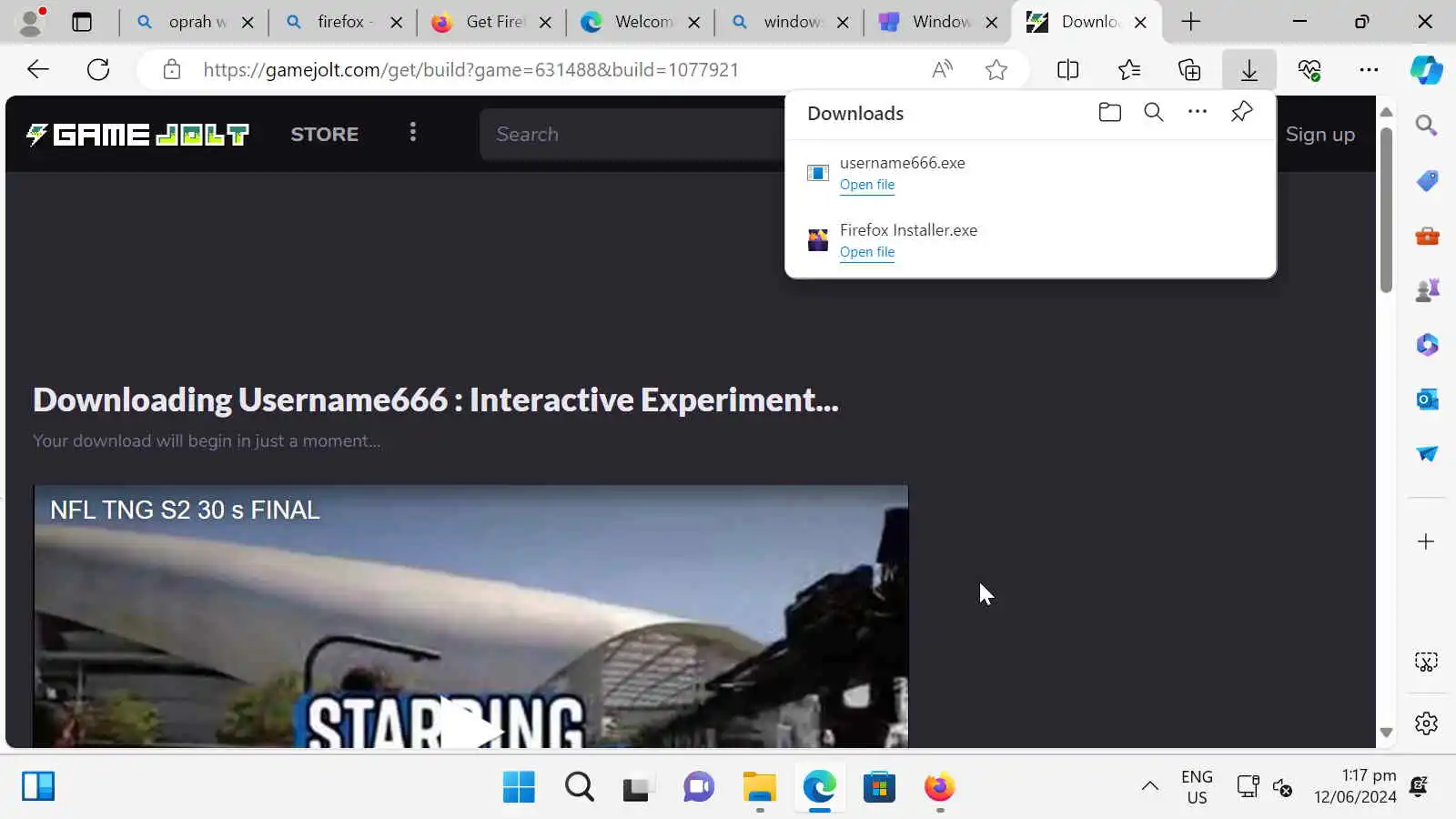Focus the Game Jolt Search field
The height and width of the screenshot is (819, 1456).
click(632, 135)
